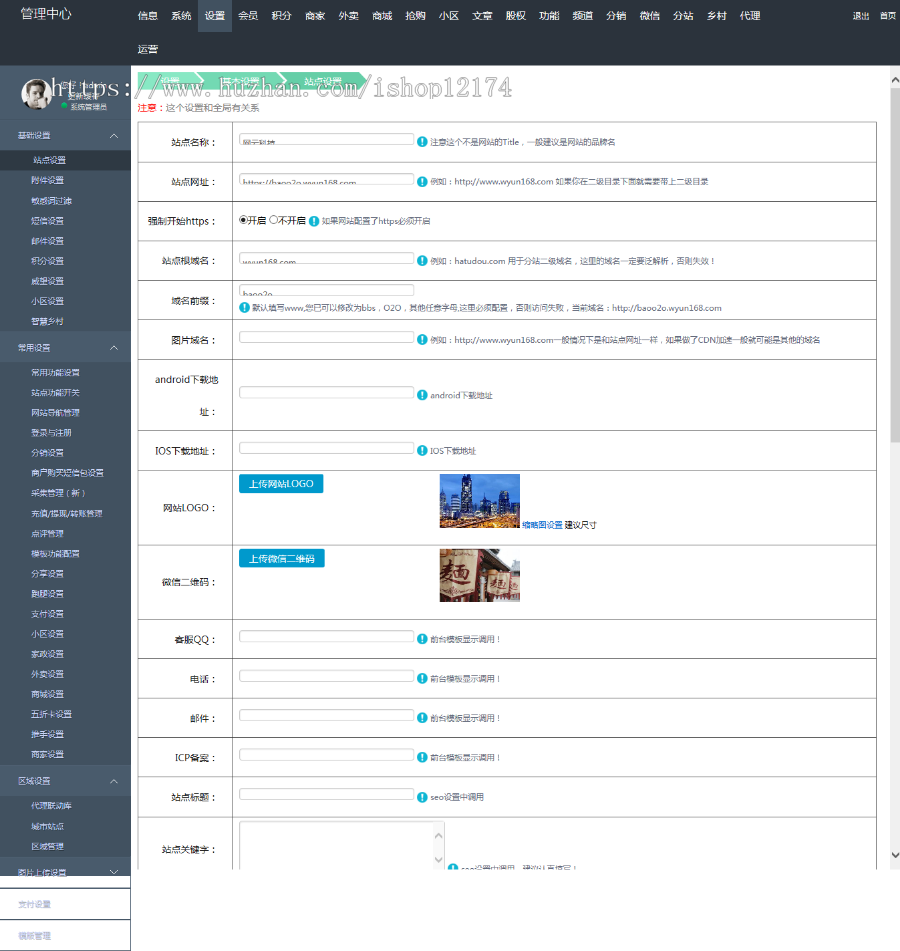Click page scrollbar up arrow
This screenshot has width=900, height=951.
(x=895, y=79)
